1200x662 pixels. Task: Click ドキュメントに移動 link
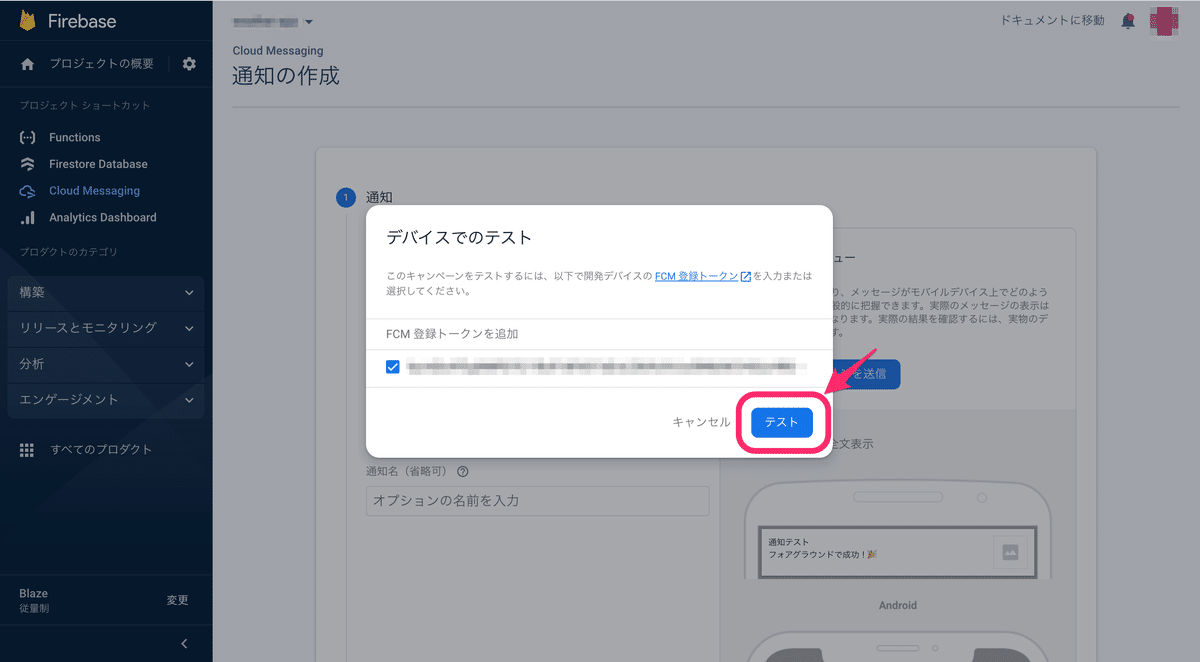[1053, 21]
